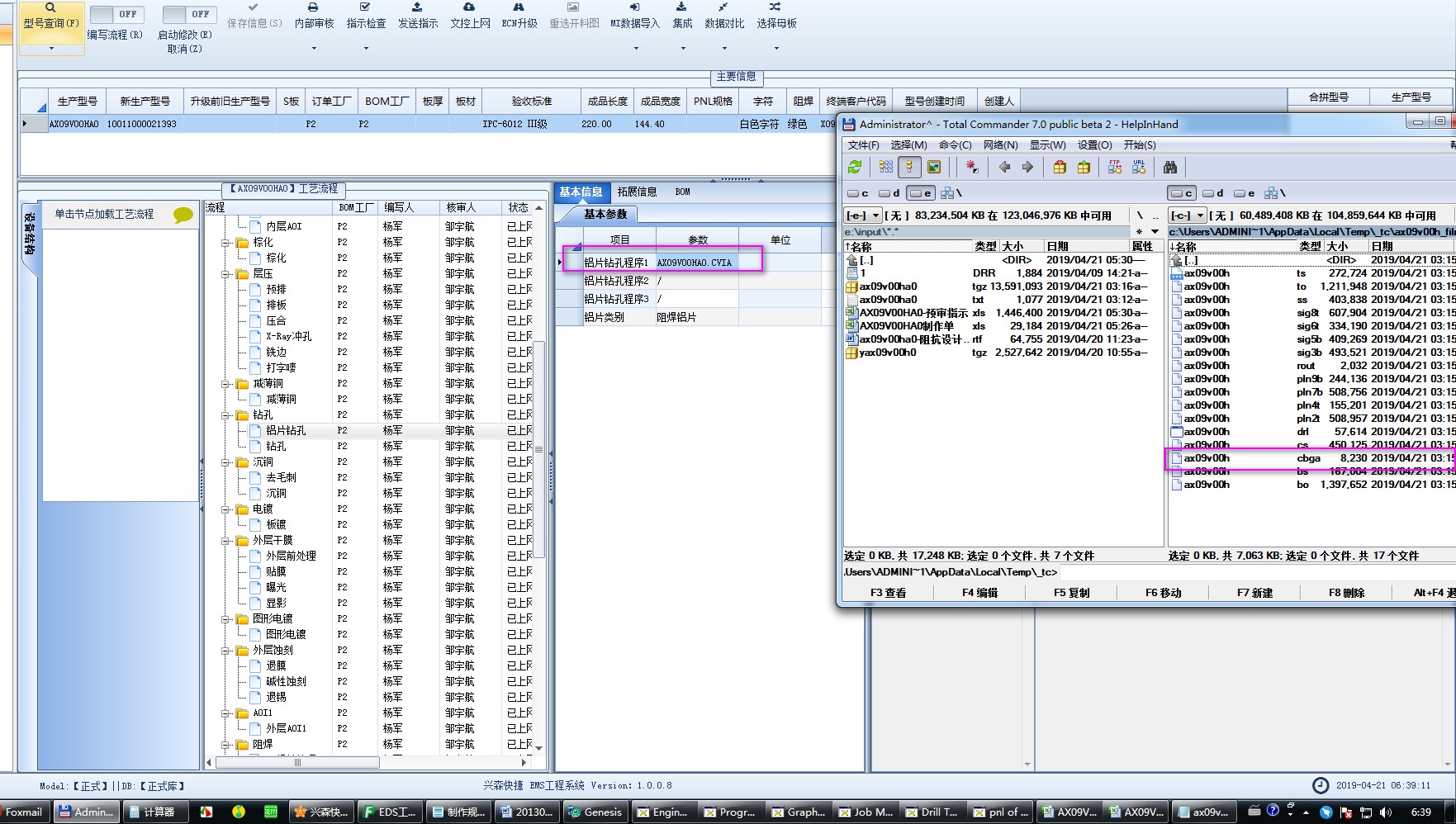The image size is (1456, 824).
Task: Click the F4 编辑 button
Action: click(x=979, y=593)
